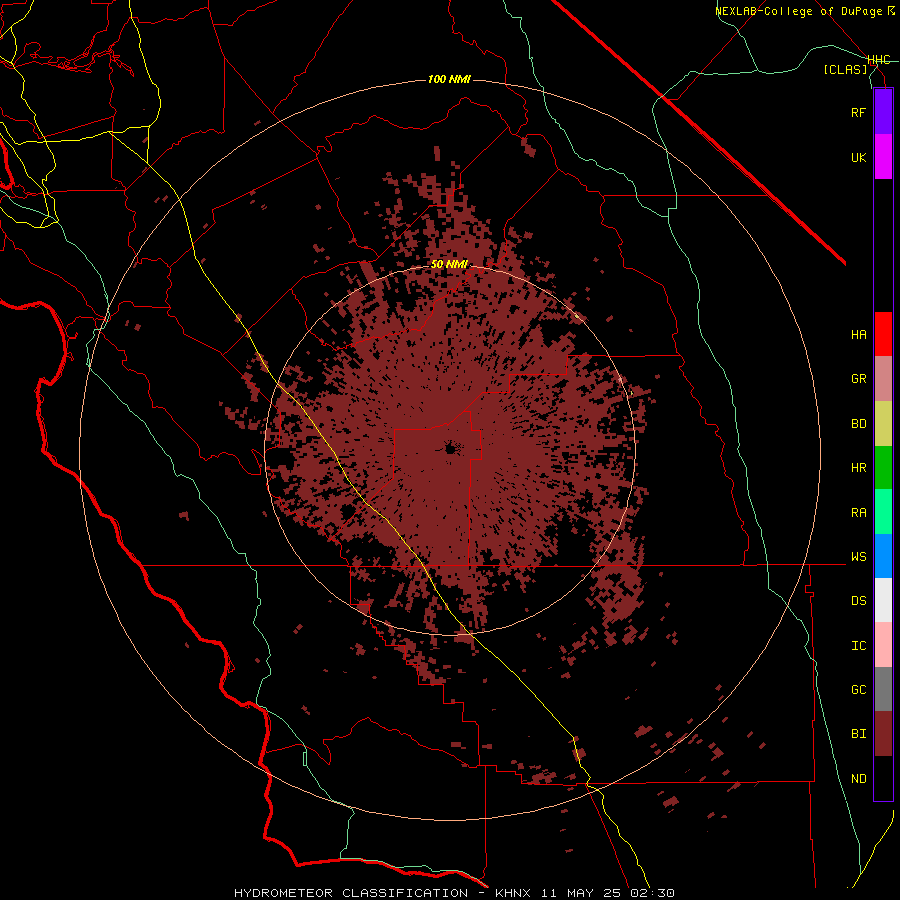This screenshot has height=900, width=900.
Task: Click the ND black legend swatch
Action: tap(883, 778)
